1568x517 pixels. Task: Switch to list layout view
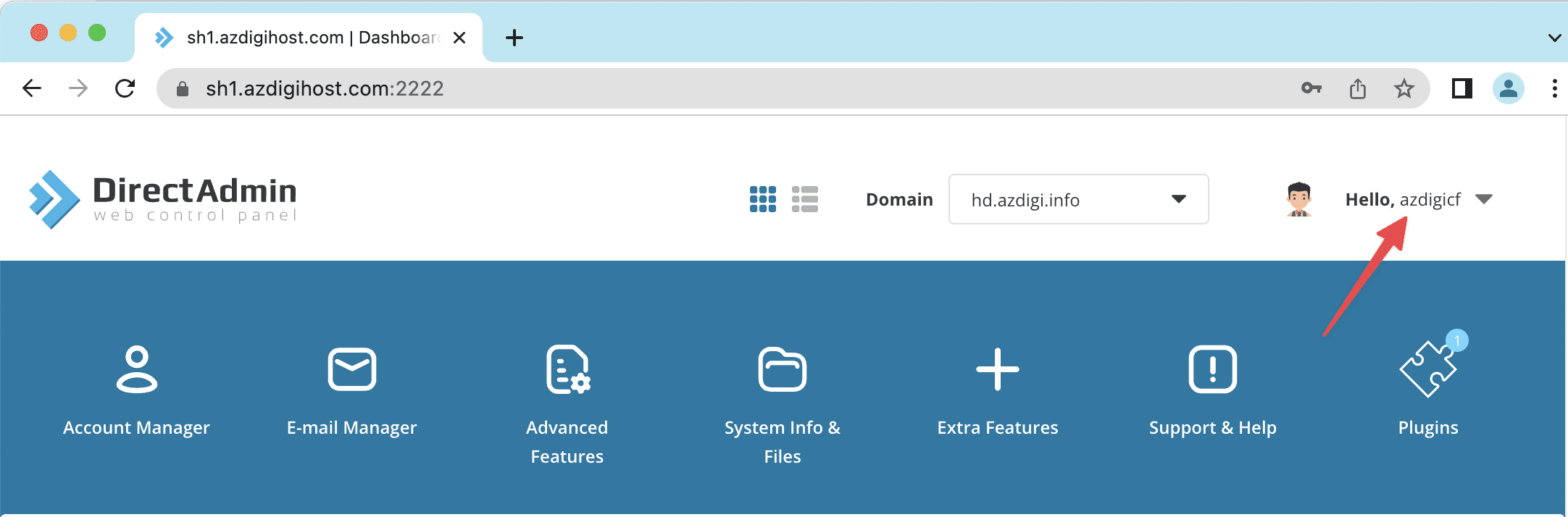(x=805, y=199)
